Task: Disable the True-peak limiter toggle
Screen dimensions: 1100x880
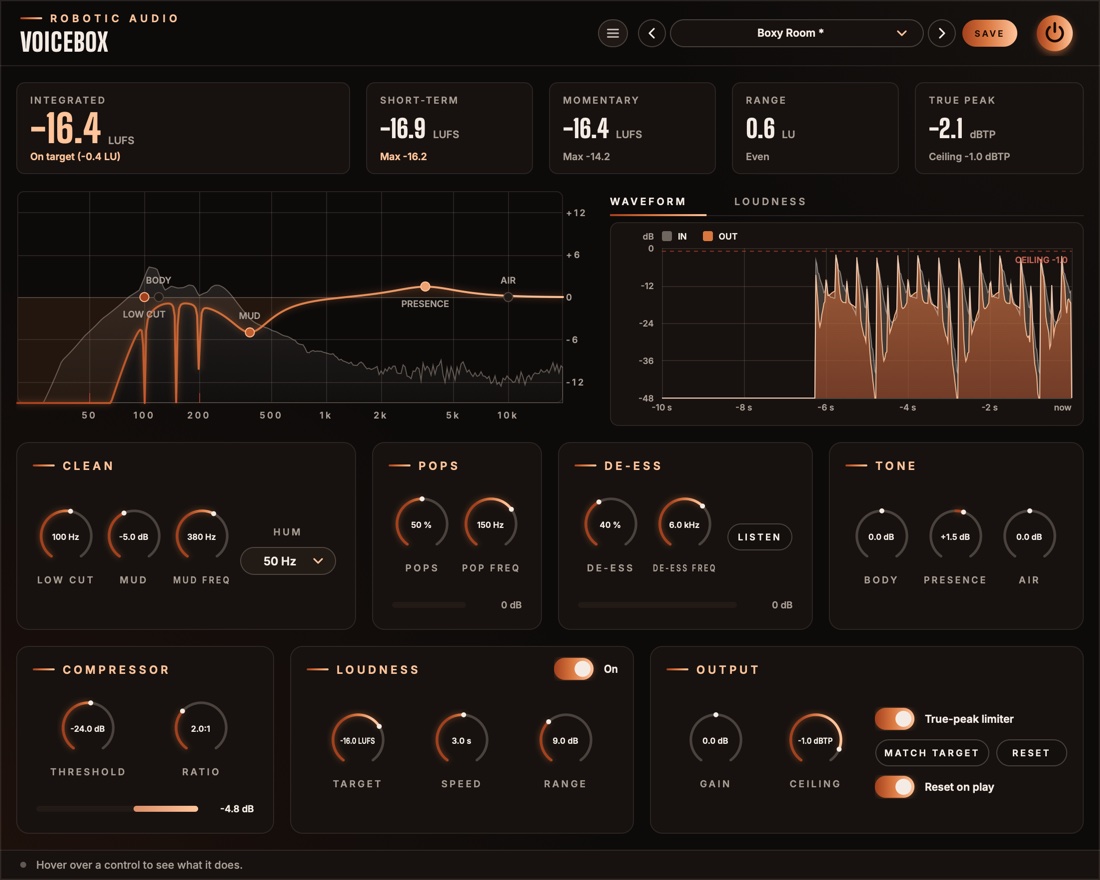Action: [894, 719]
